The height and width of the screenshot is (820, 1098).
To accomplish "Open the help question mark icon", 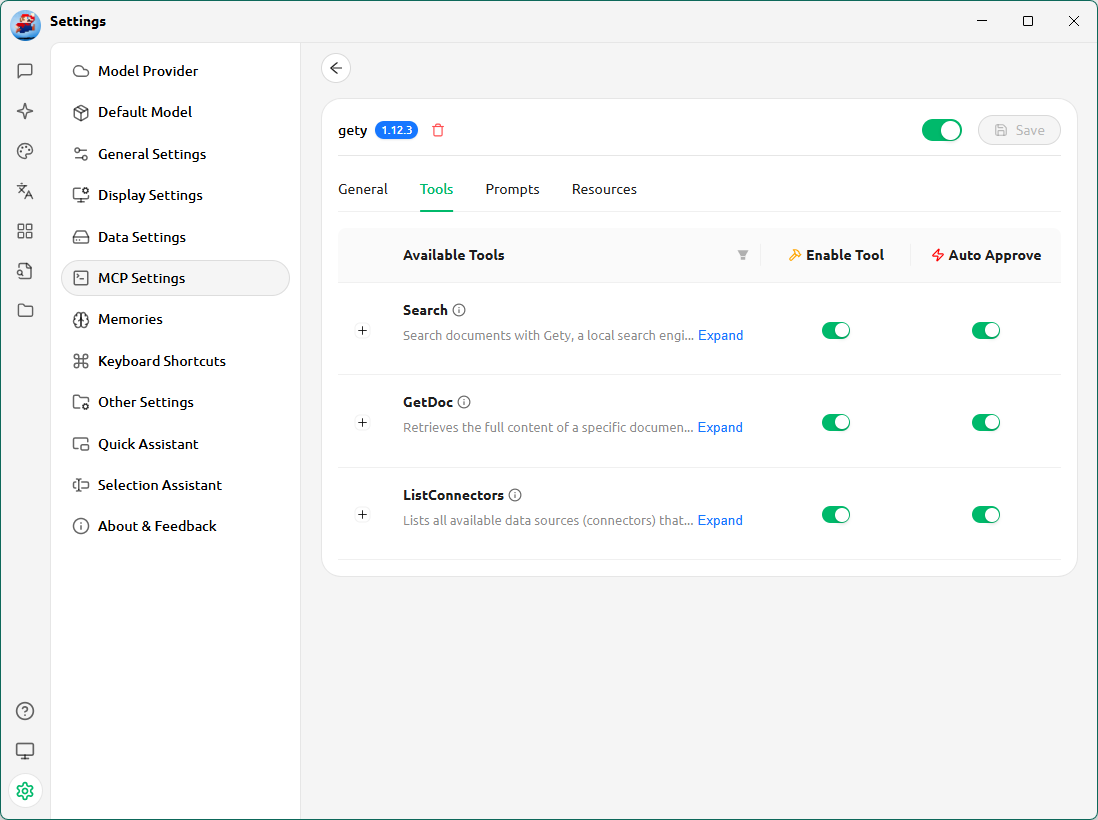I will click(x=25, y=711).
